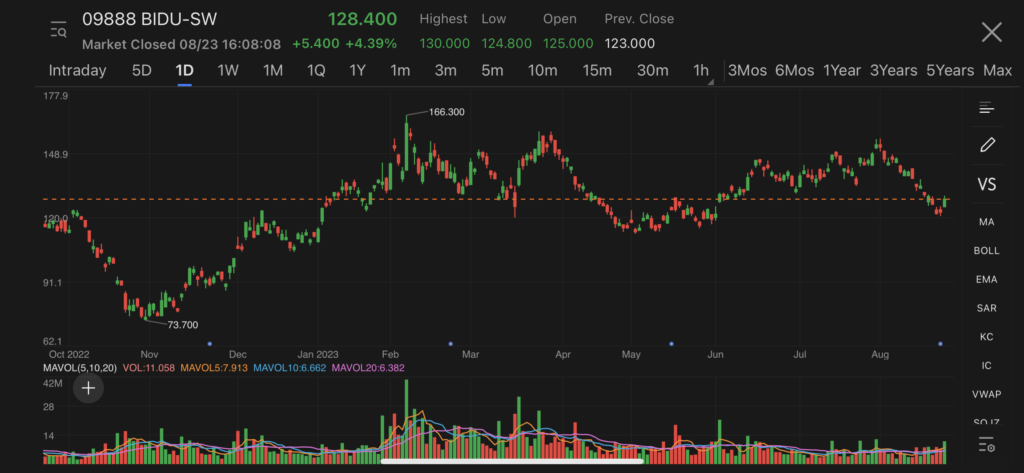The height and width of the screenshot is (473, 1024).
Task: Show the 3Years range
Action: [x=893, y=71]
